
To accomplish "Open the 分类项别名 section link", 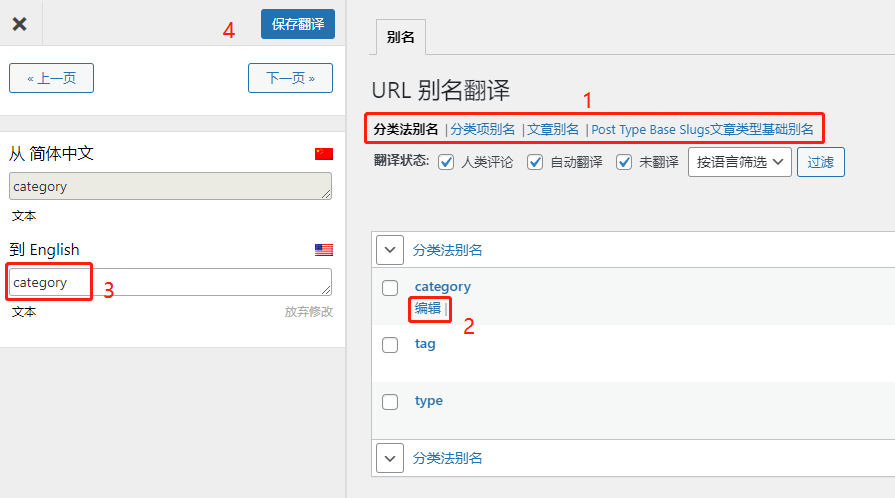I will (x=483, y=129).
